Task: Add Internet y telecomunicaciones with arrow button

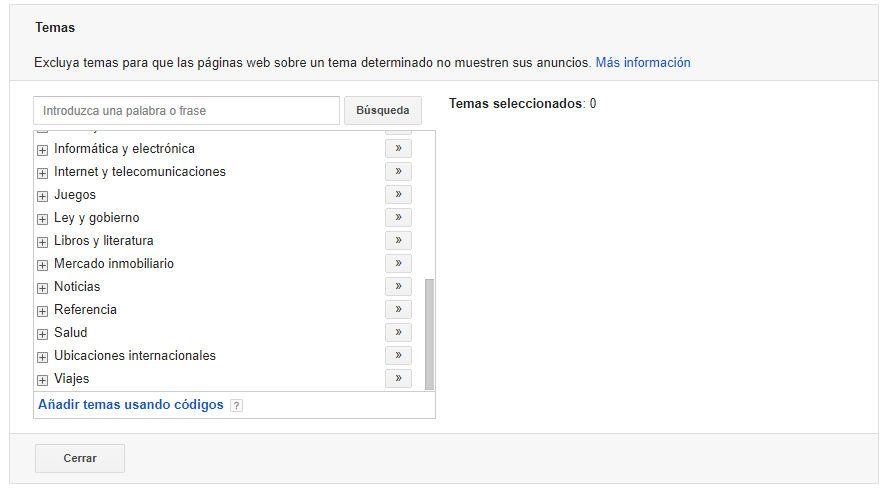Action: point(398,172)
